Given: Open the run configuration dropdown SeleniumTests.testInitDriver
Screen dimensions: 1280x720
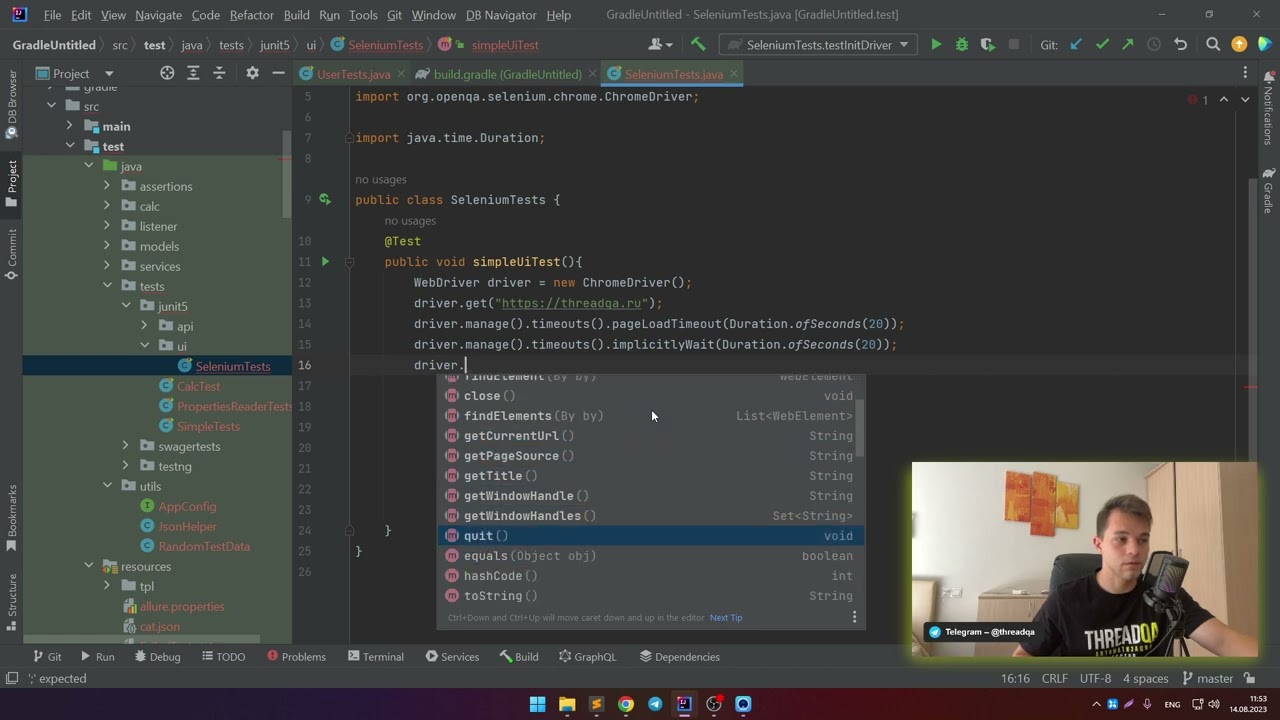Looking at the screenshot, I should coord(819,45).
